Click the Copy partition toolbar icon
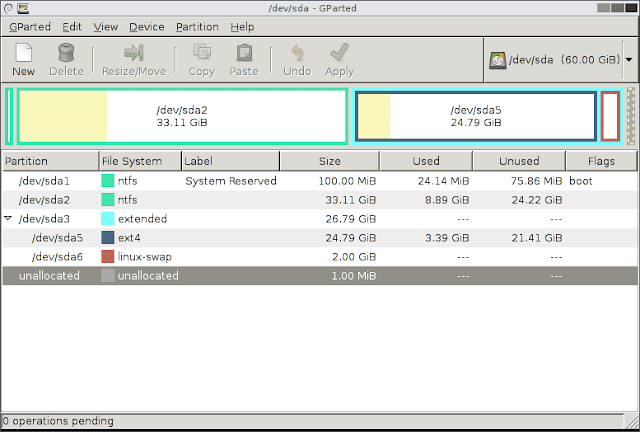Viewport: 640px width, 432px height. [202, 53]
